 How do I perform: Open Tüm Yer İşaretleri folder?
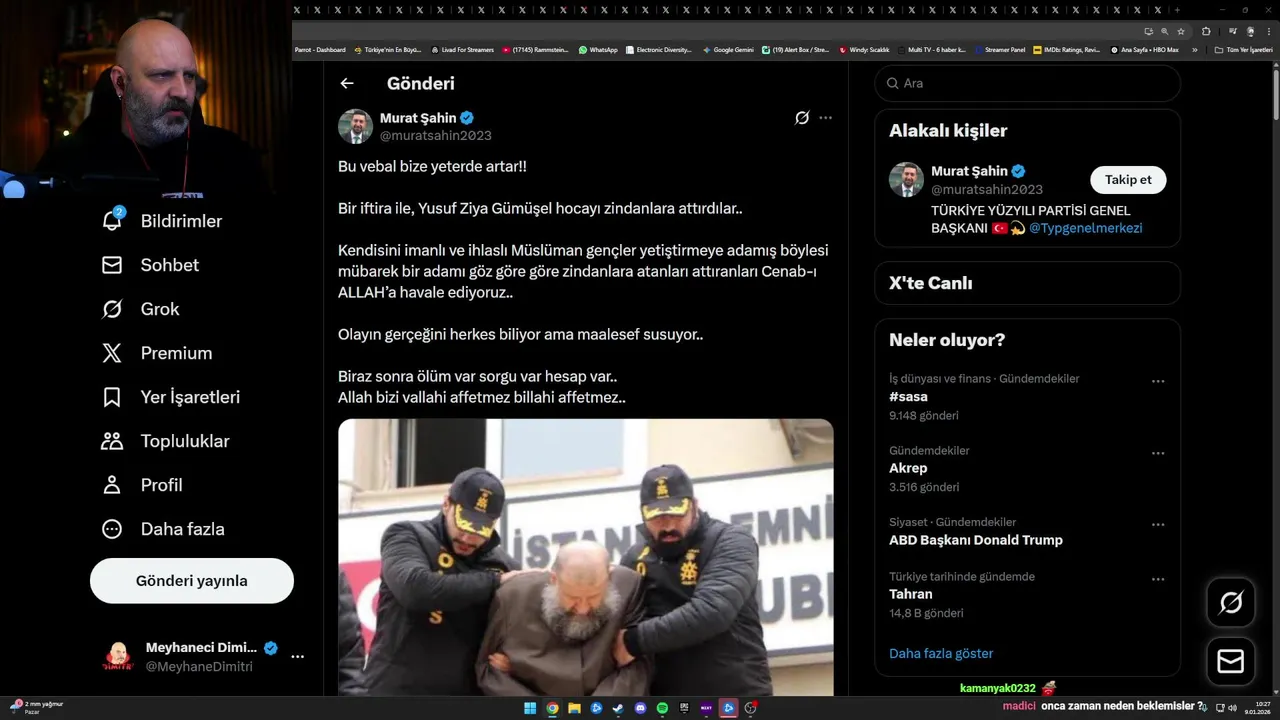1243,49
